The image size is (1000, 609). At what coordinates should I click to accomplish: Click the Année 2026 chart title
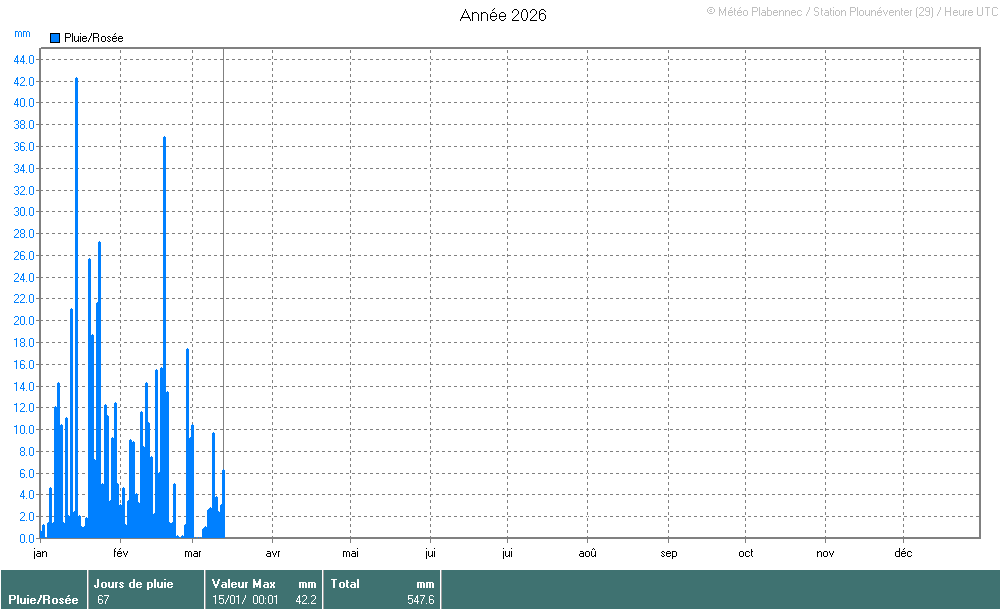tap(503, 15)
